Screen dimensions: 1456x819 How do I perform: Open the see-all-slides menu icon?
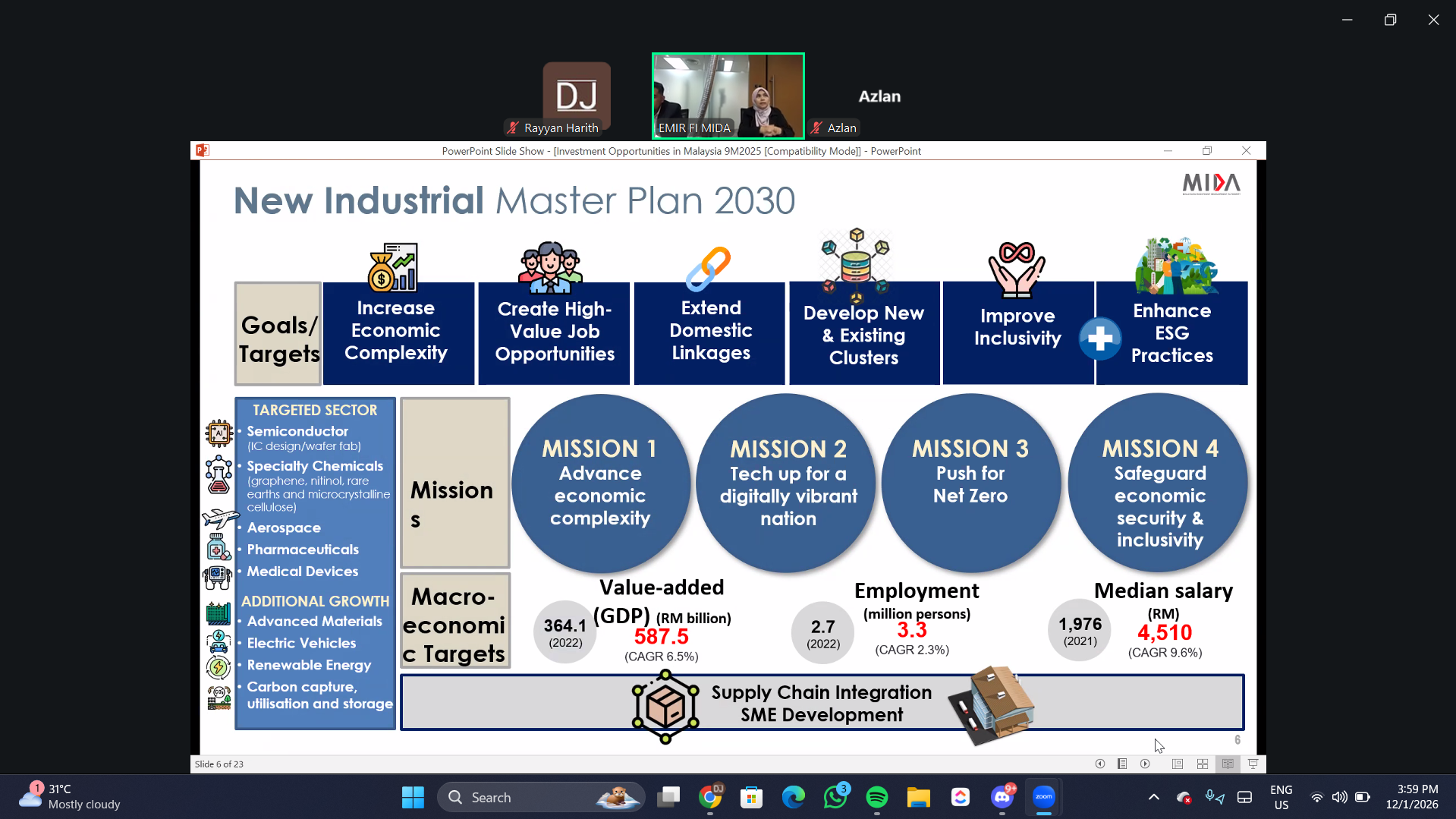tap(1122, 764)
